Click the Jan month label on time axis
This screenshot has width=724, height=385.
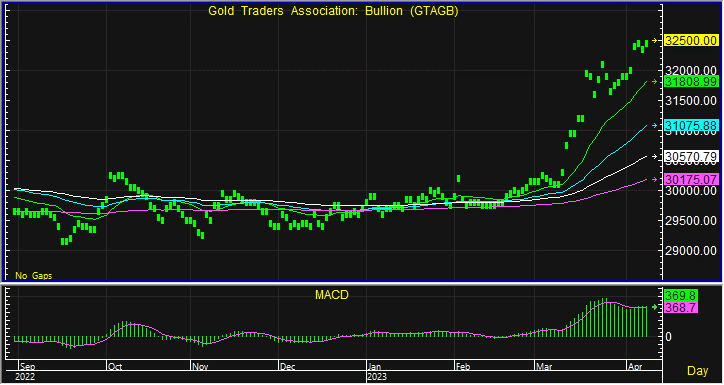pos(375,367)
